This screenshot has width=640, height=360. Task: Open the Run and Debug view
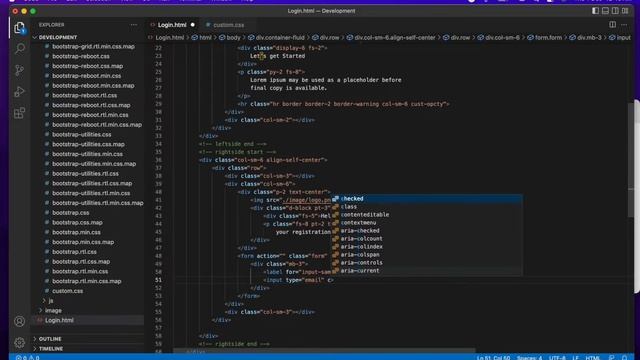tap(19, 91)
